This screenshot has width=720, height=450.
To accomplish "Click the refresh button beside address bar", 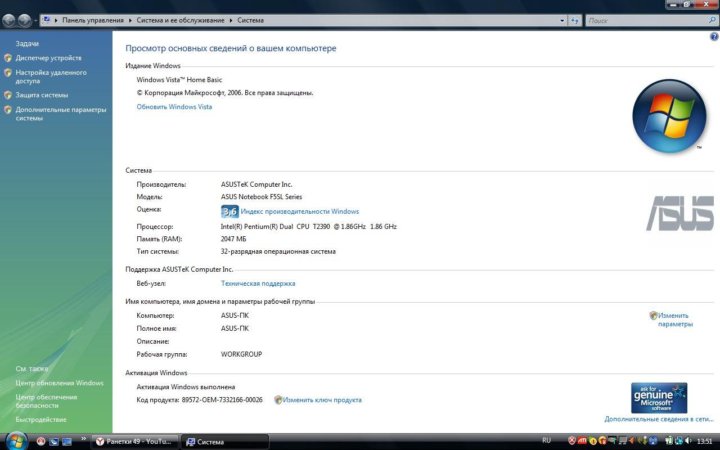I will (x=574, y=19).
